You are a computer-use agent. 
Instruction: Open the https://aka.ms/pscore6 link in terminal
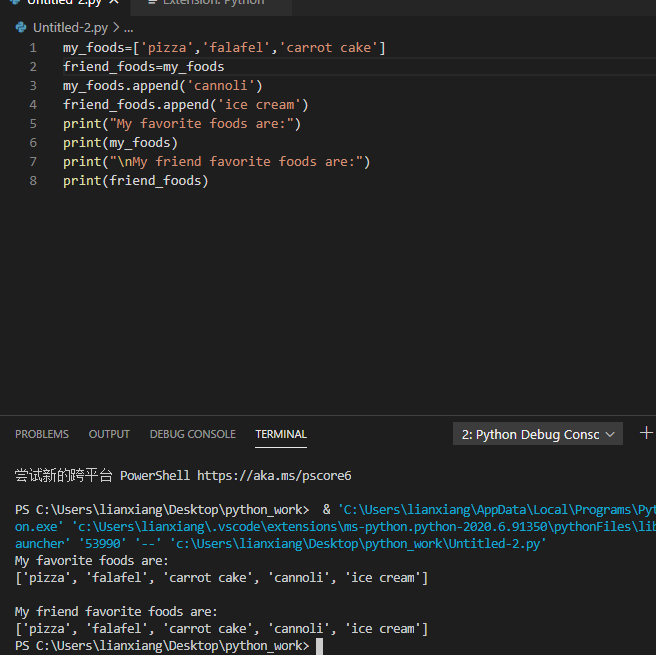point(274,476)
